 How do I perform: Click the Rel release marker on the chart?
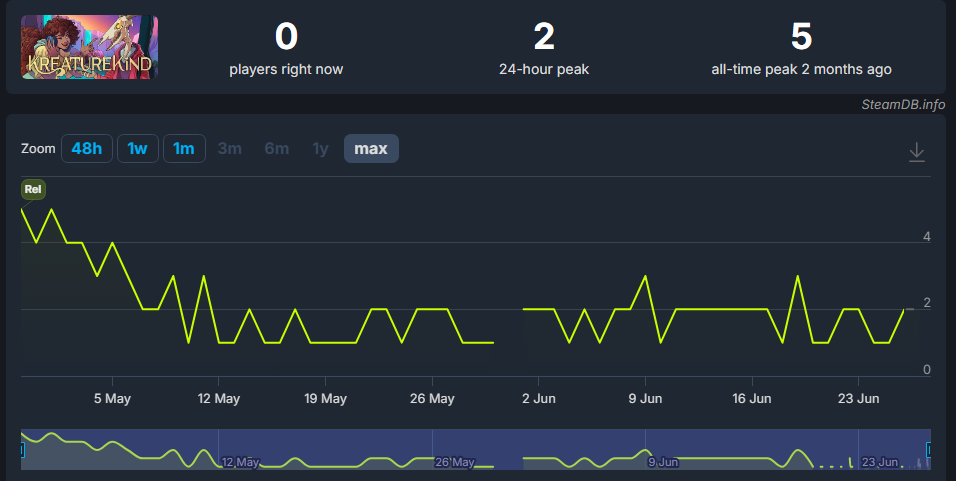pos(33,189)
